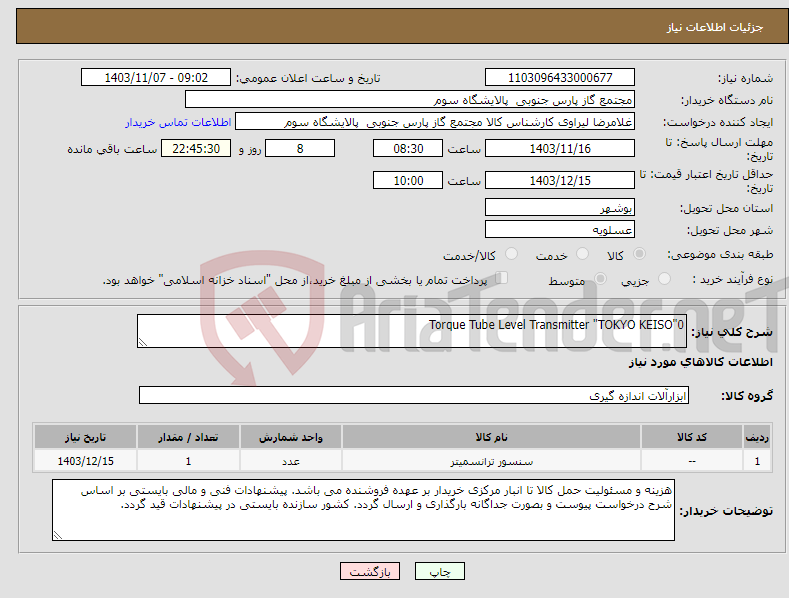Click the request creator name field
The image size is (789, 598).
click(x=435, y=122)
